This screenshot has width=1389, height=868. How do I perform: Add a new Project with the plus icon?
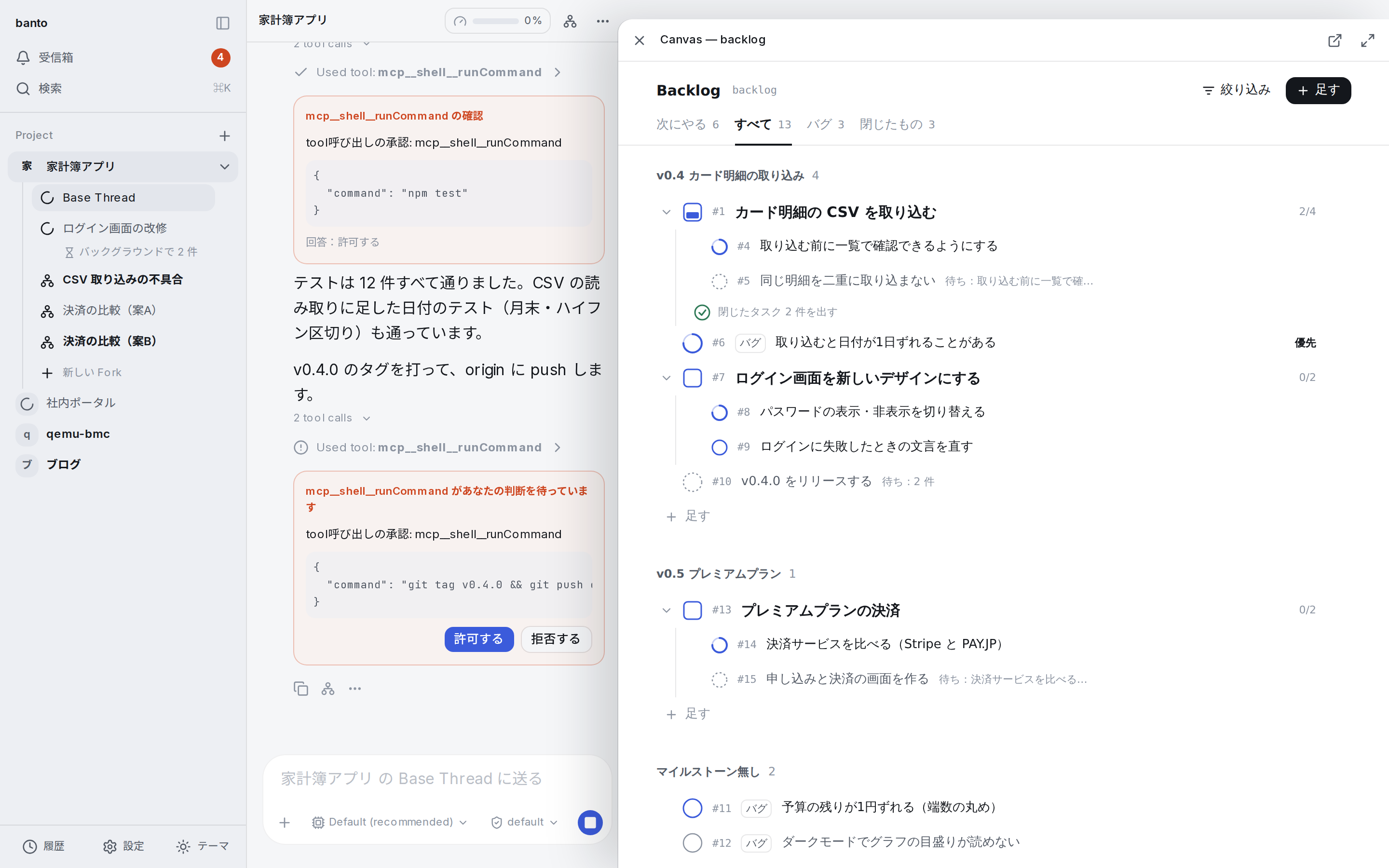click(x=224, y=136)
